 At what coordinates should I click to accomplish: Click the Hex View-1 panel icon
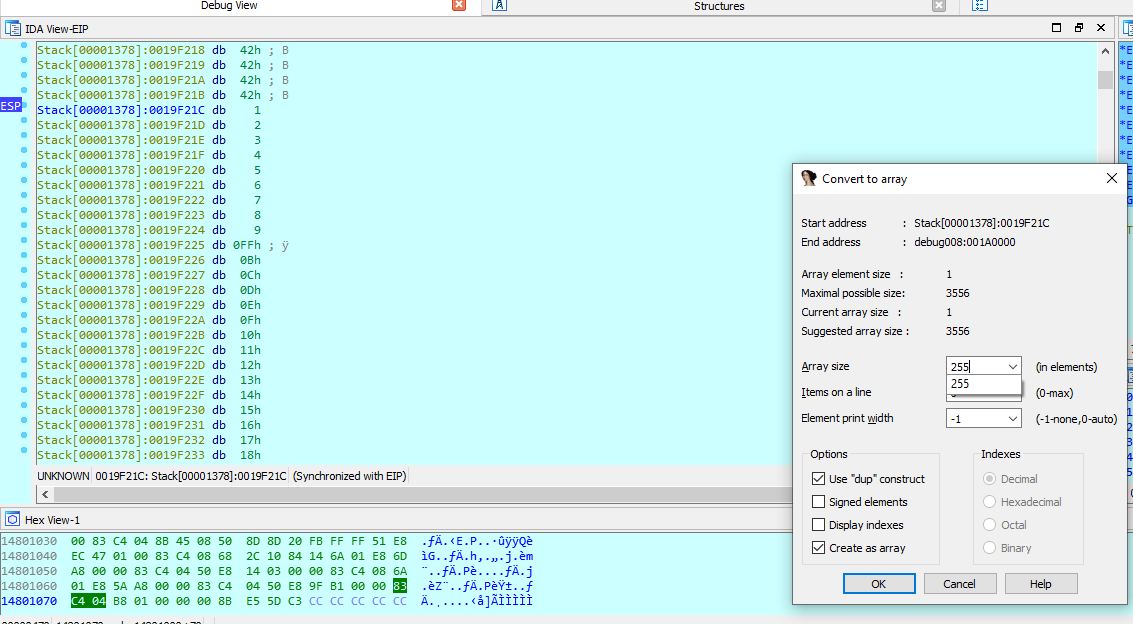(12, 519)
